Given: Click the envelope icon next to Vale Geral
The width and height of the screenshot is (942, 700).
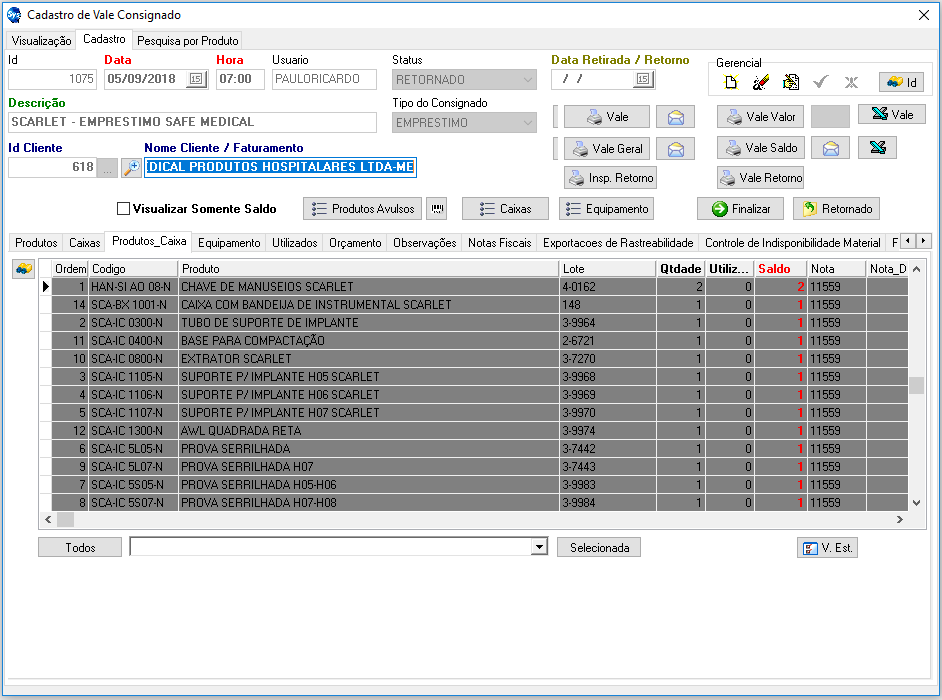Looking at the screenshot, I should pyautogui.click(x=675, y=149).
